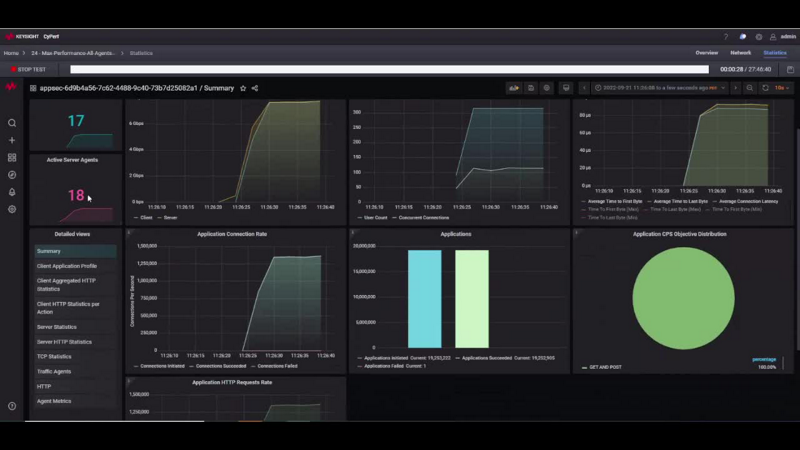800x450 pixels.
Task: Open the sidebar explore compass icon
Action: click(x=12, y=175)
